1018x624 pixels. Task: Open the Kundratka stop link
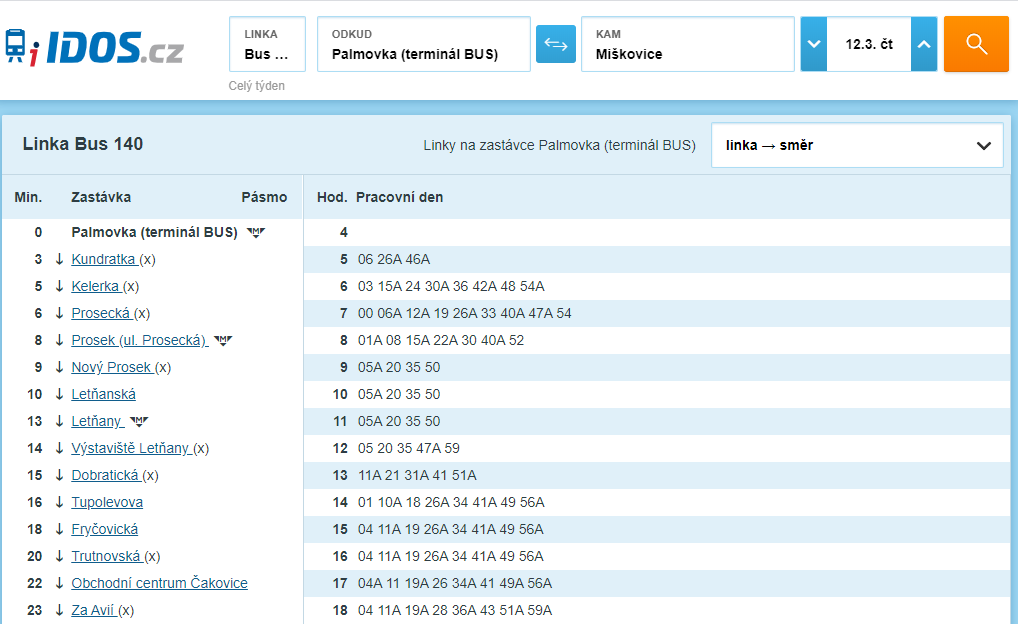coord(104,259)
